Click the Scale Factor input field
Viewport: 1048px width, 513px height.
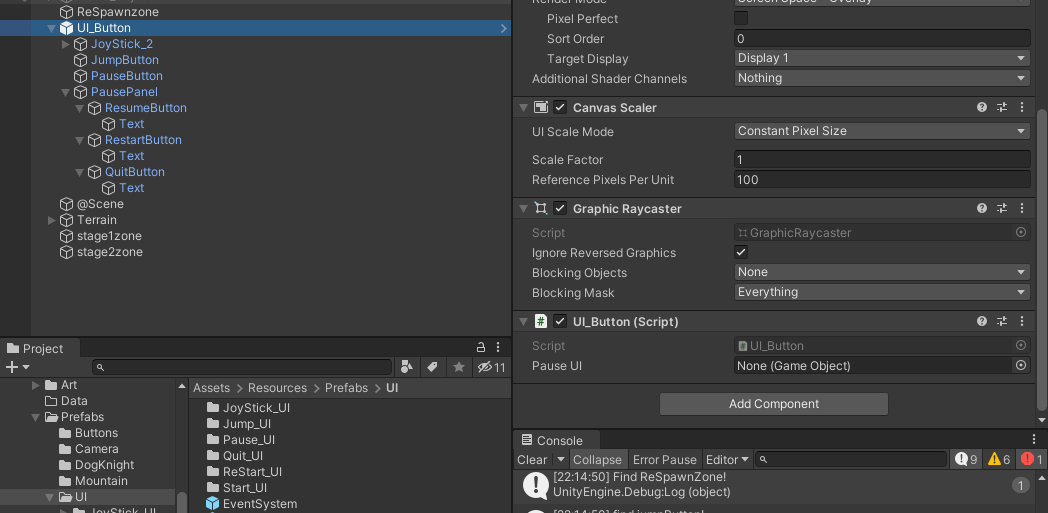[882, 159]
